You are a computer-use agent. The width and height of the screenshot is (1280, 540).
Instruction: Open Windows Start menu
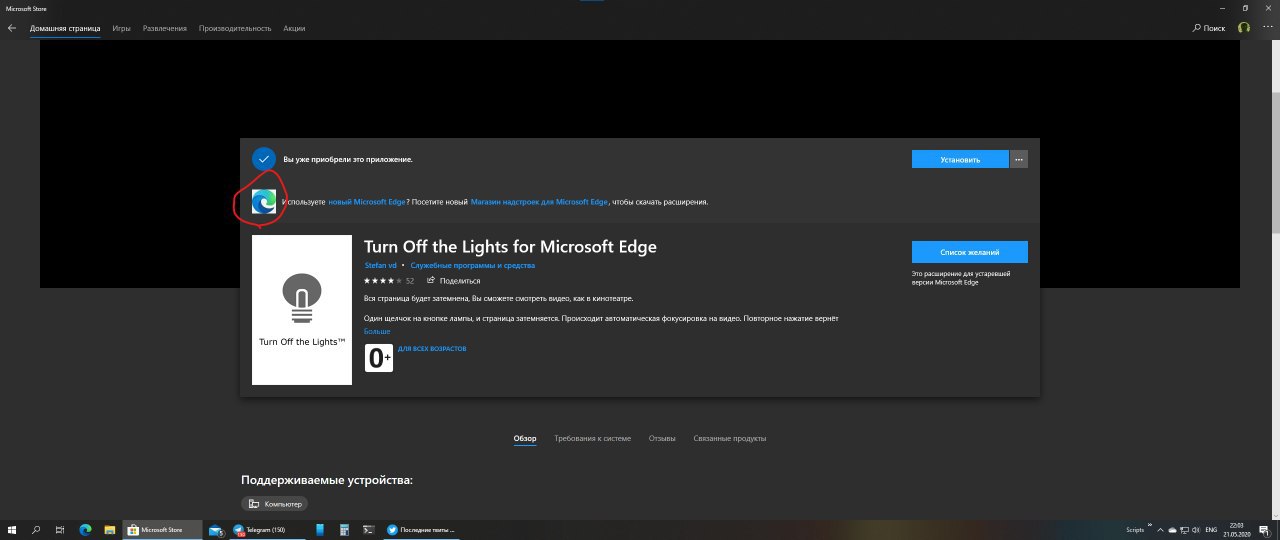[12, 530]
